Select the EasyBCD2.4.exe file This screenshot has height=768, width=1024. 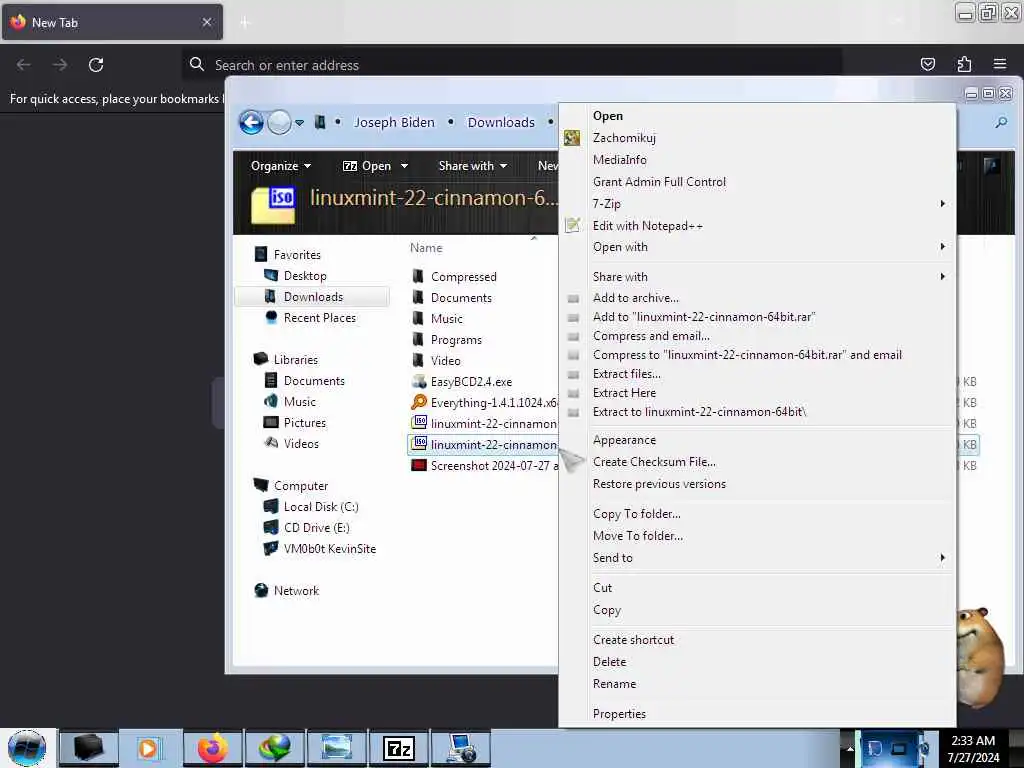[471, 381]
